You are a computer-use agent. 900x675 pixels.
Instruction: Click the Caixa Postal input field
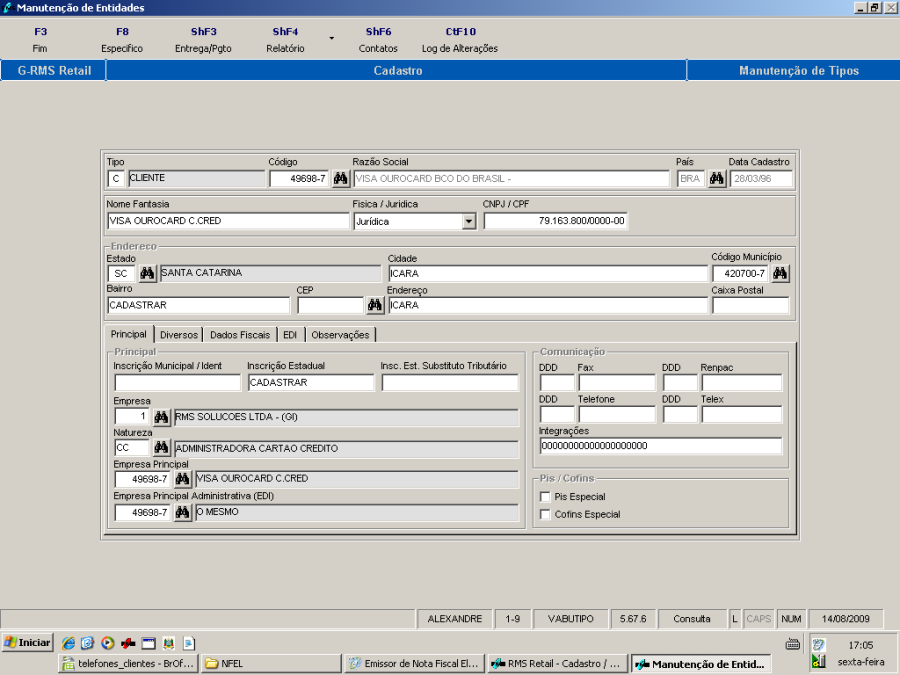tap(750, 305)
